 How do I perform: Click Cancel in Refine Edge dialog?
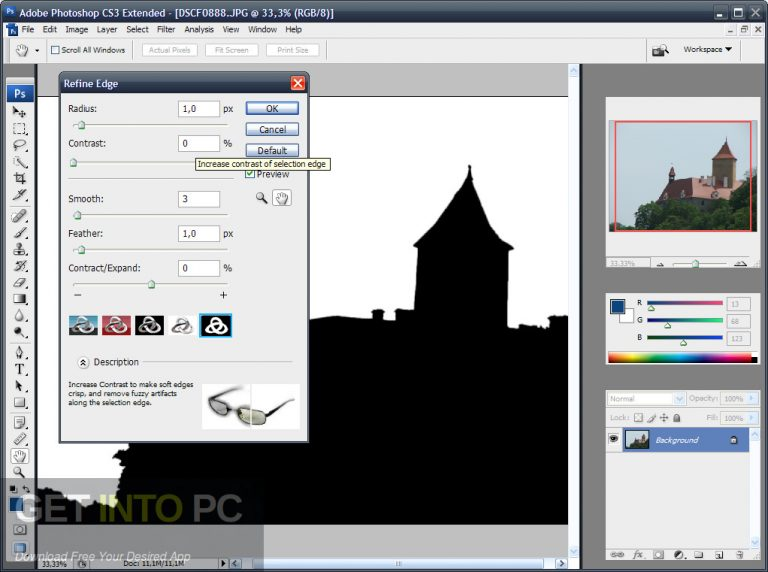click(x=272, y=129)
